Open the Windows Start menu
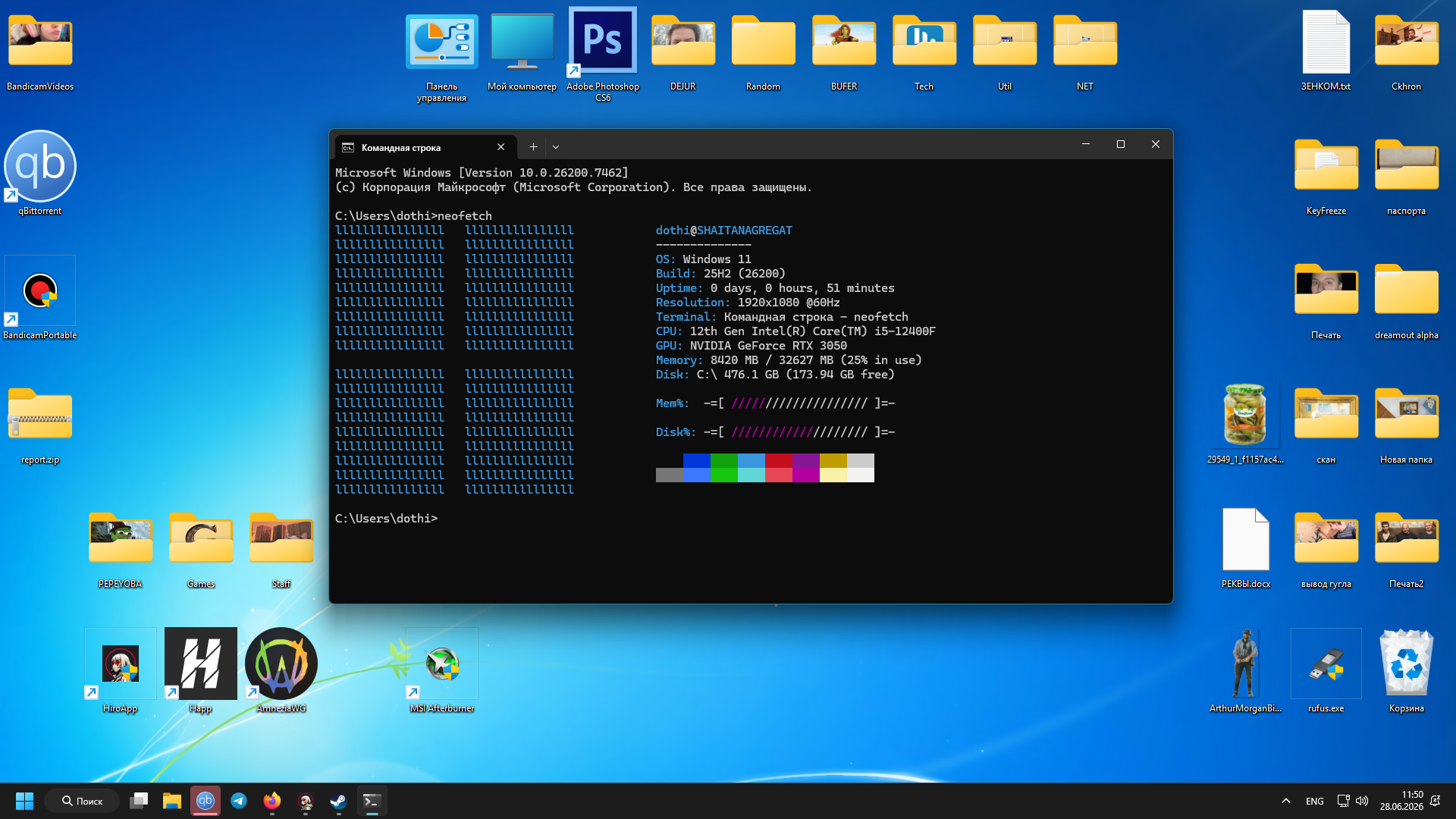 tap(24, 801)
